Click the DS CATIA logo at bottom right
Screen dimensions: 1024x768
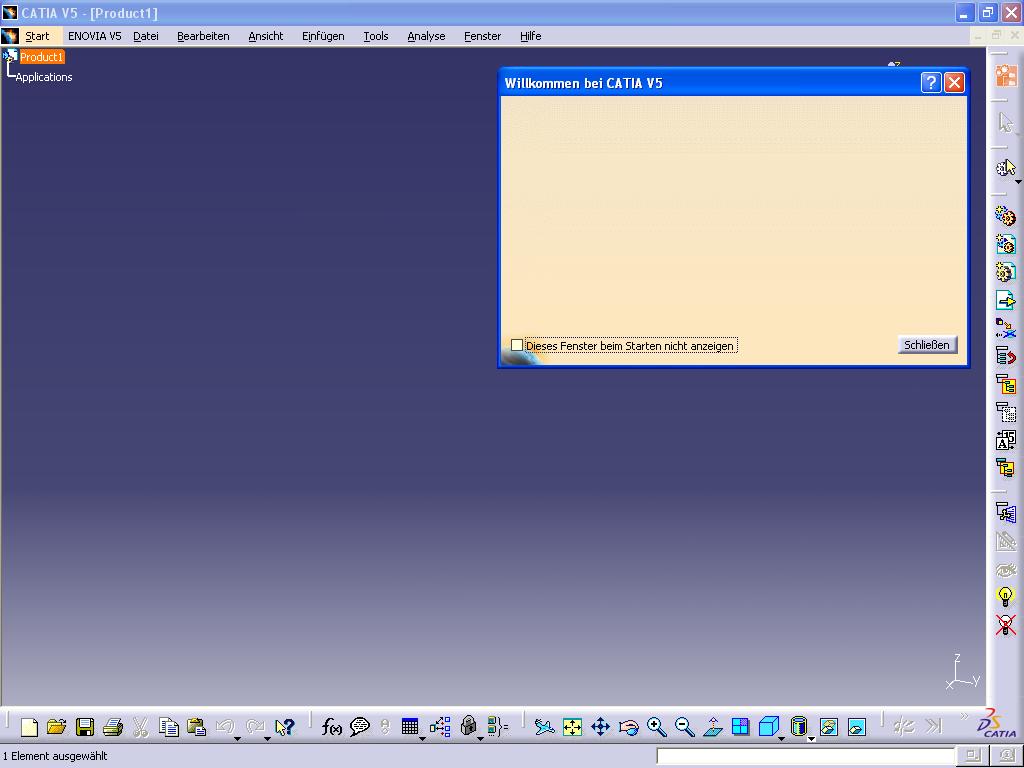997,724
